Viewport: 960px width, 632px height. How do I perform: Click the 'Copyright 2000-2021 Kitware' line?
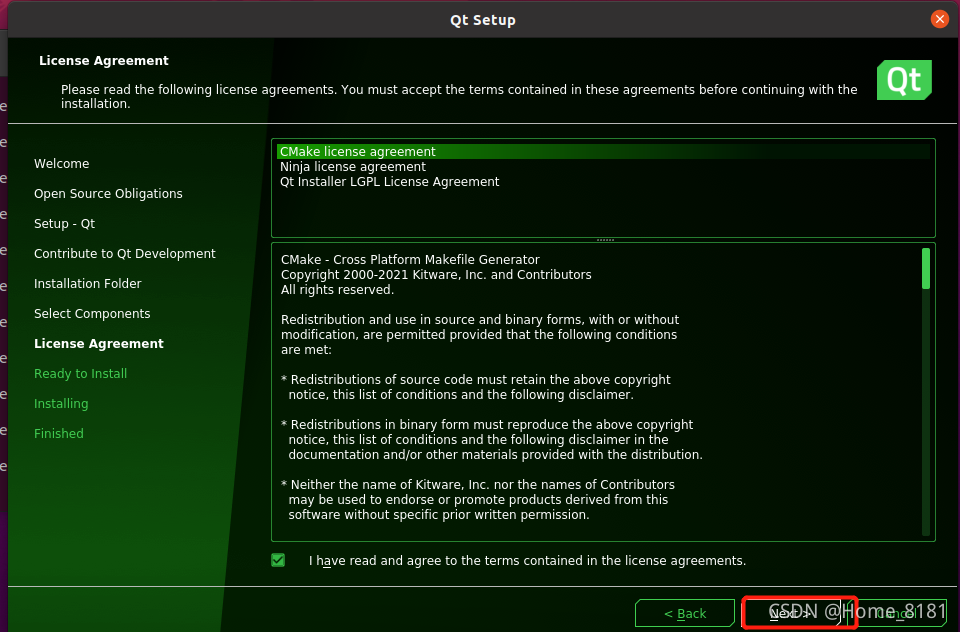[436, 274]
